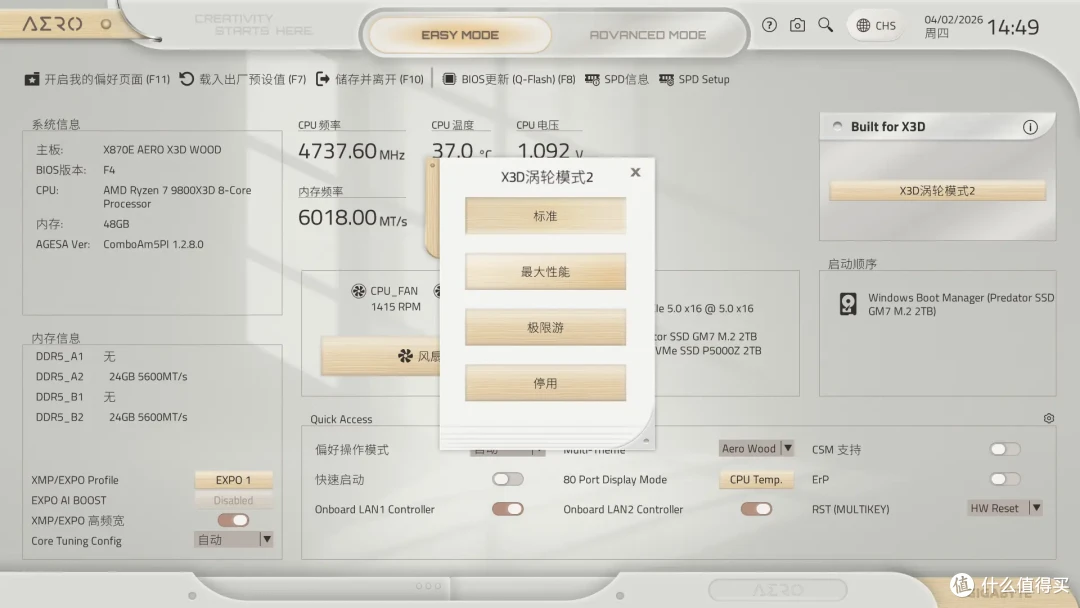Click the 4737.60 MHz CPU frequency
The height and width of the screenshot is (608, 1080).
[351, 151]
